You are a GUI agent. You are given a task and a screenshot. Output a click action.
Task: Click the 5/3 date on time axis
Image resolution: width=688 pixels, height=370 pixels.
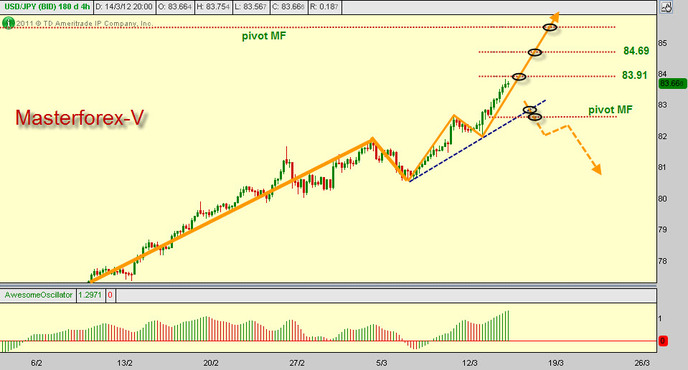(x=382, y=363)
